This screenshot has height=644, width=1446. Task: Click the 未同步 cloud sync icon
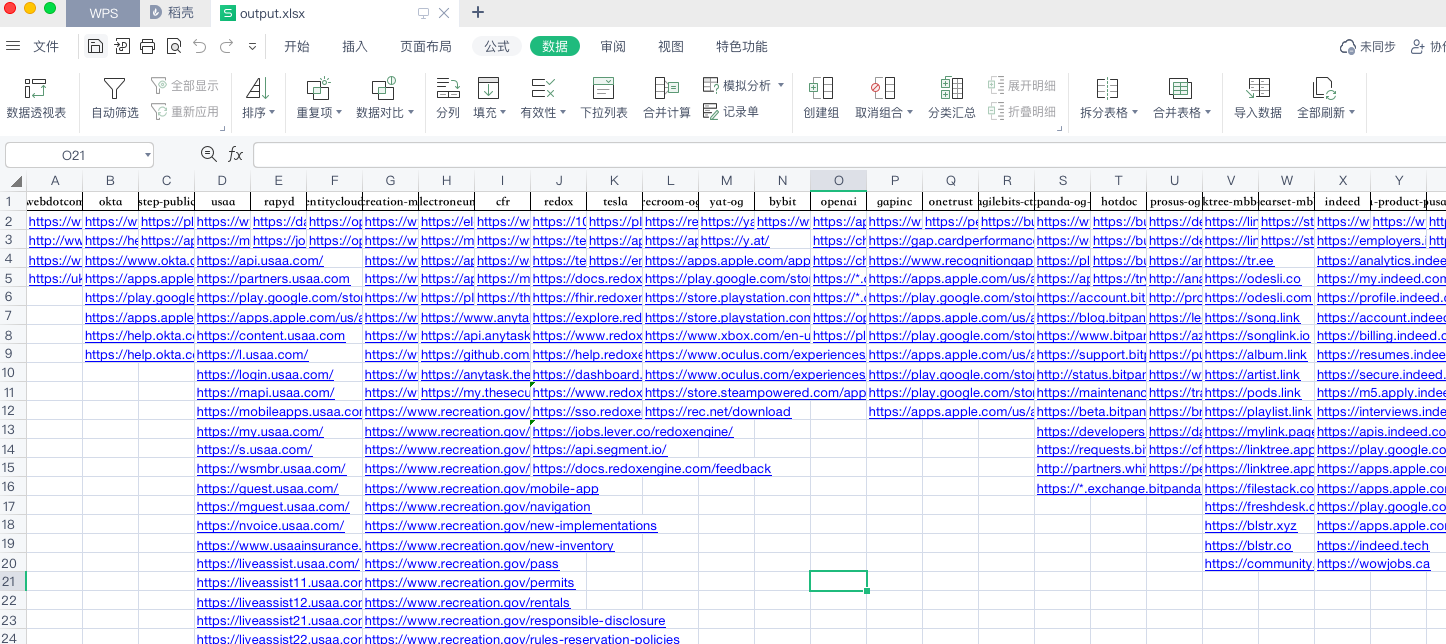coord(1347,47)
